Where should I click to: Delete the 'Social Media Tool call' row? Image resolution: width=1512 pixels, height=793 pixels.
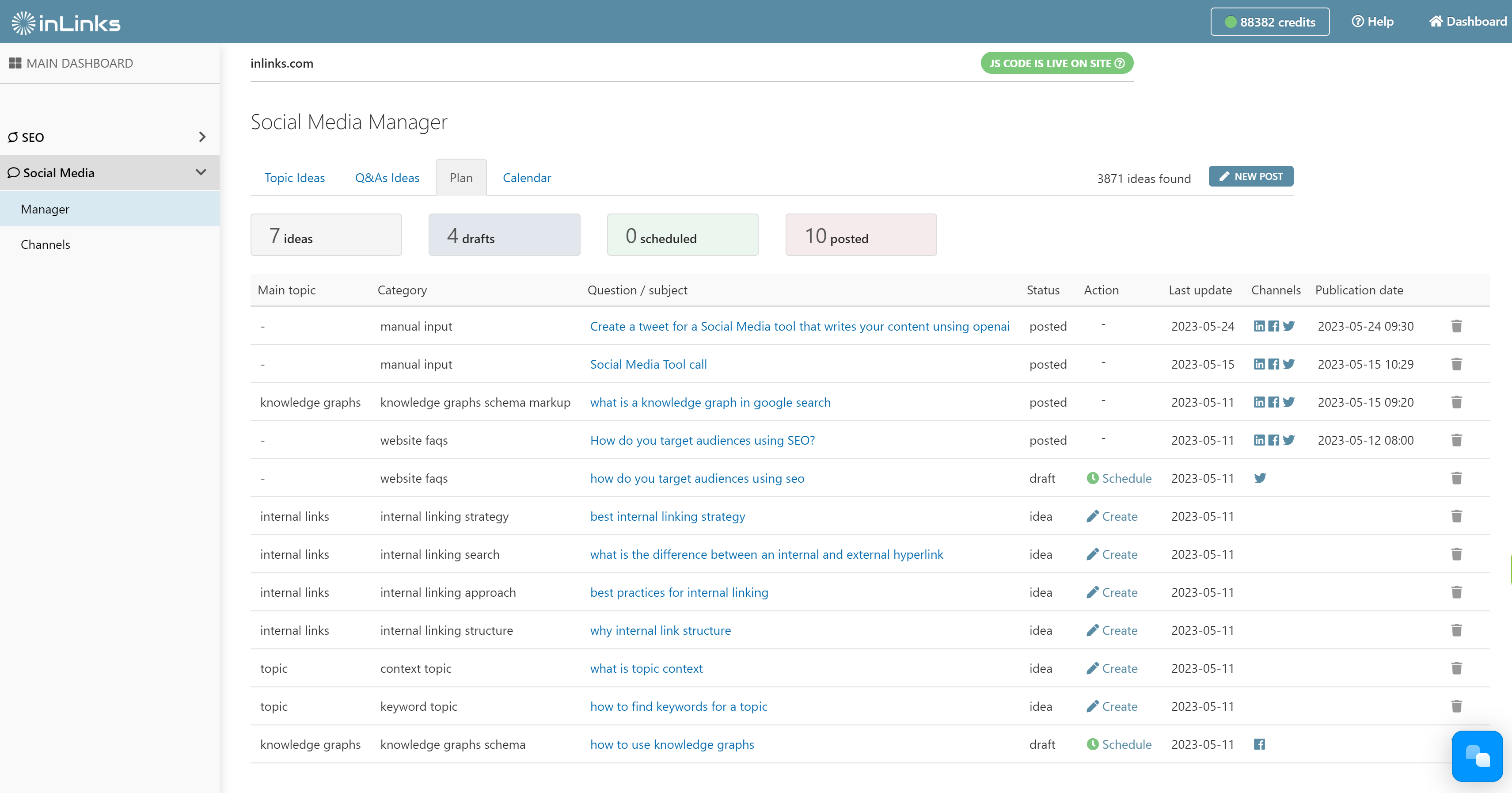coord(1456,364)
